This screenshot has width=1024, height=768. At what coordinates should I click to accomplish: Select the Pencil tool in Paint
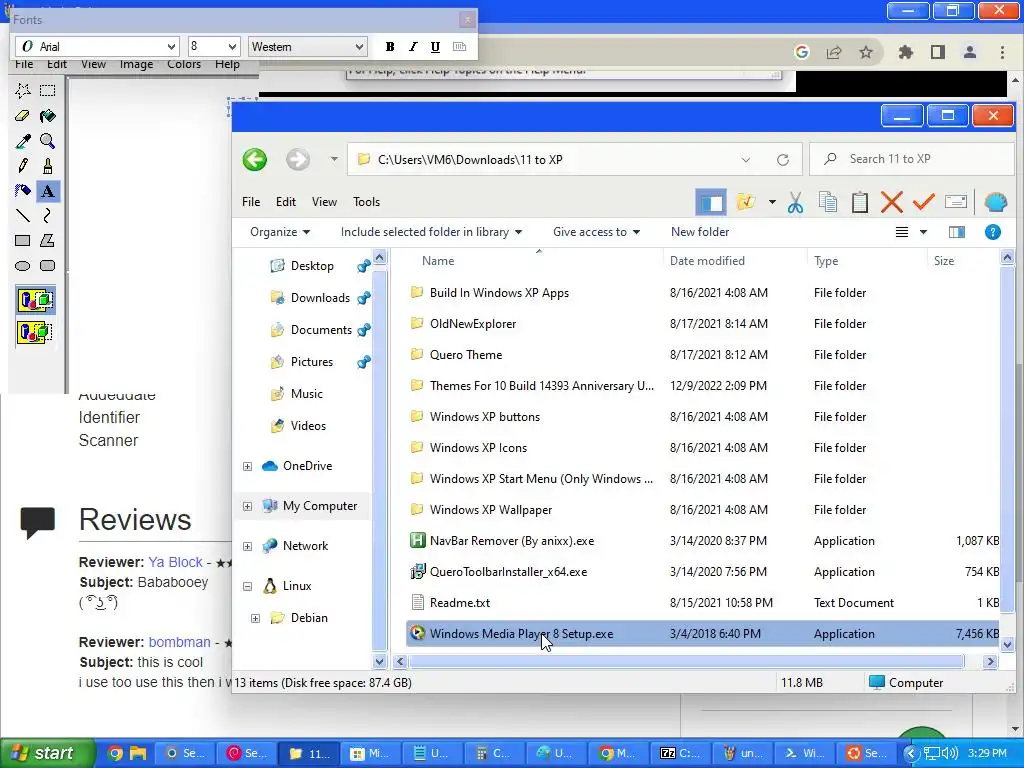pyautogui.click(x=23, y=166)
